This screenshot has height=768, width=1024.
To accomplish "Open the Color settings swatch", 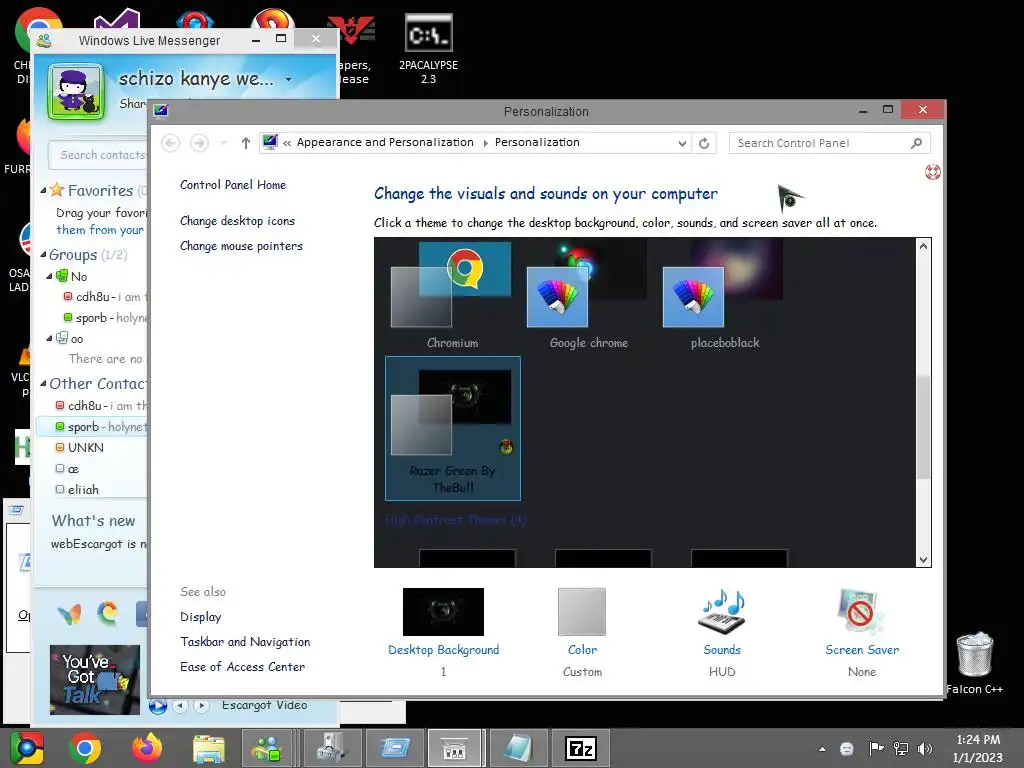I will 582,612.
